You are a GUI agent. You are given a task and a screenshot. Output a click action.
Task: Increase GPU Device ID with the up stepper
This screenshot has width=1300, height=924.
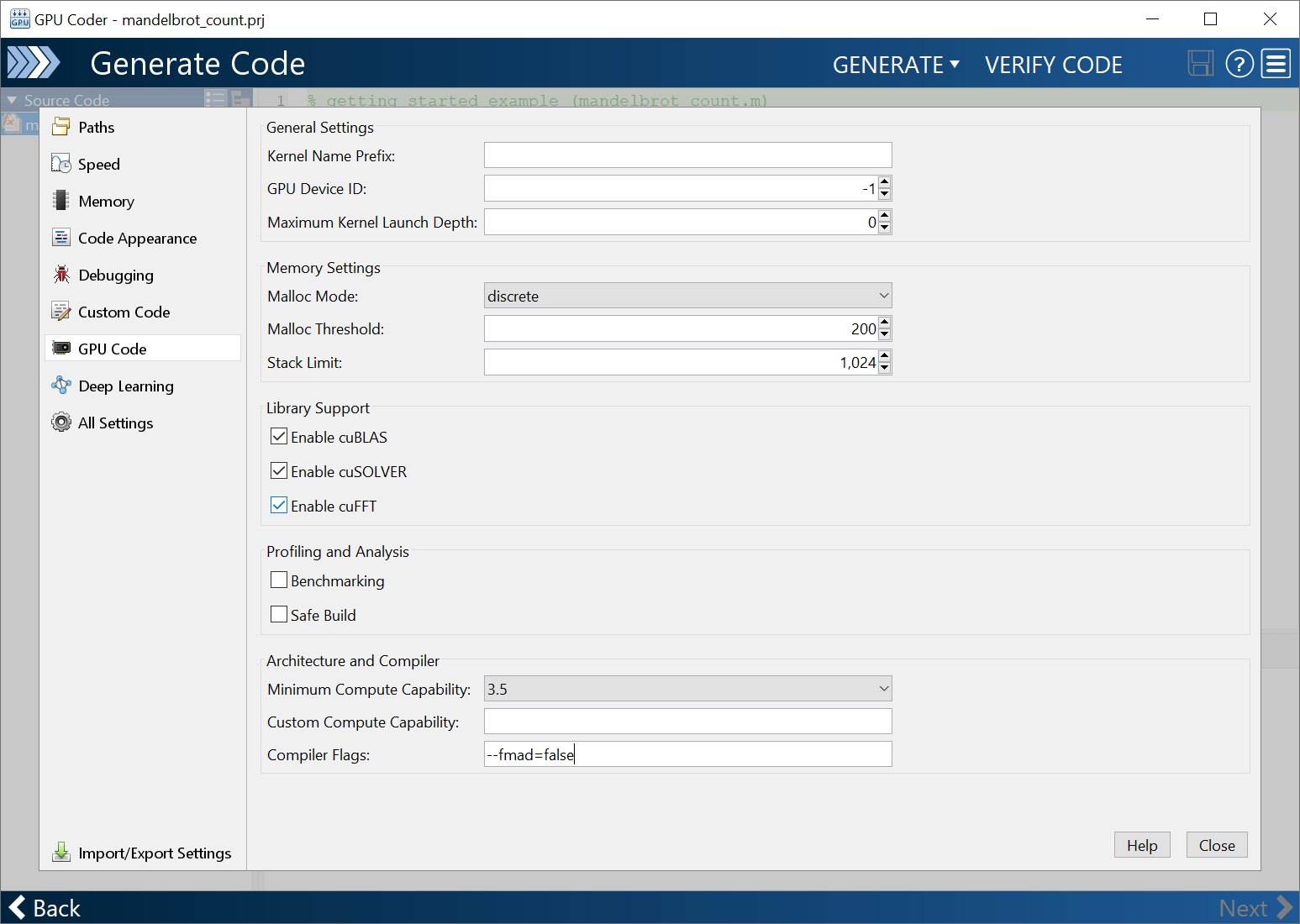coord(885,183)
